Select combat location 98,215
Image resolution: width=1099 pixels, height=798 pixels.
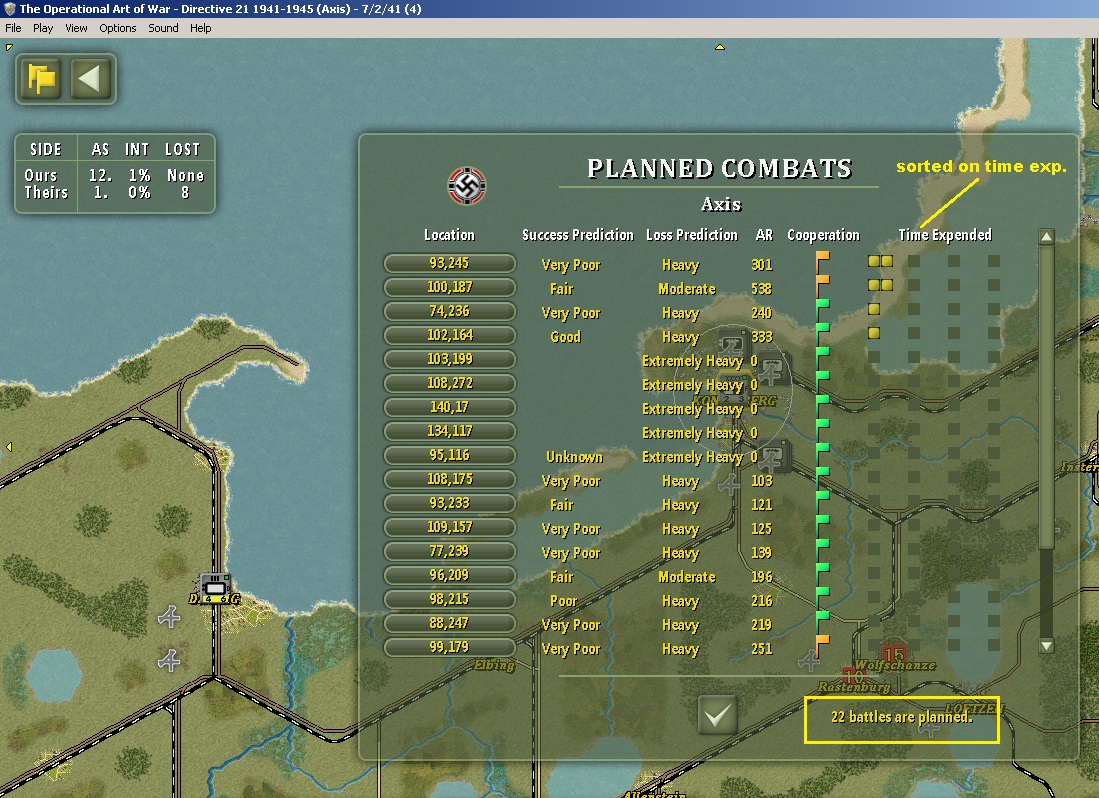click(x=449, y=599)
